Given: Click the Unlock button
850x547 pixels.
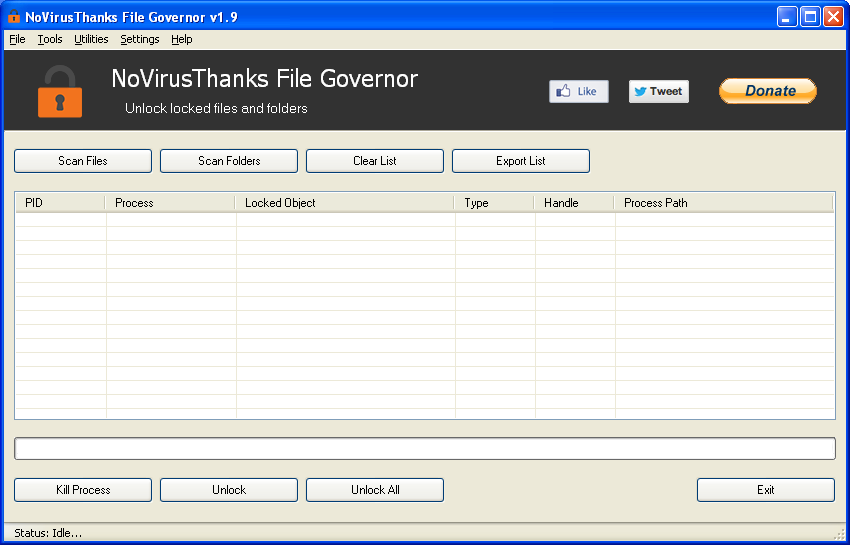Looking at the screenshot, I should click(x=229, y=490).
